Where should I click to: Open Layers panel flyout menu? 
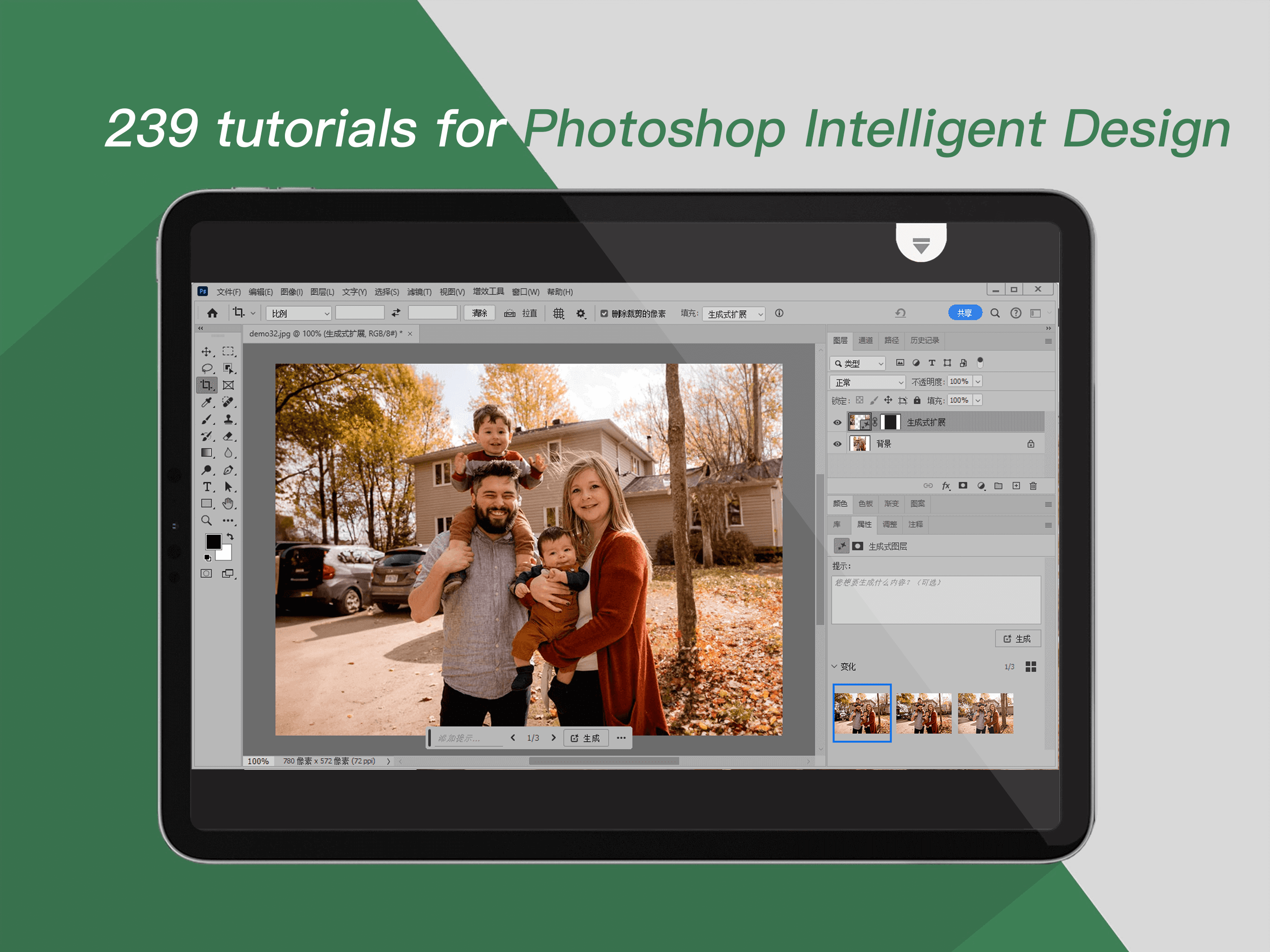click(1048, 341)
